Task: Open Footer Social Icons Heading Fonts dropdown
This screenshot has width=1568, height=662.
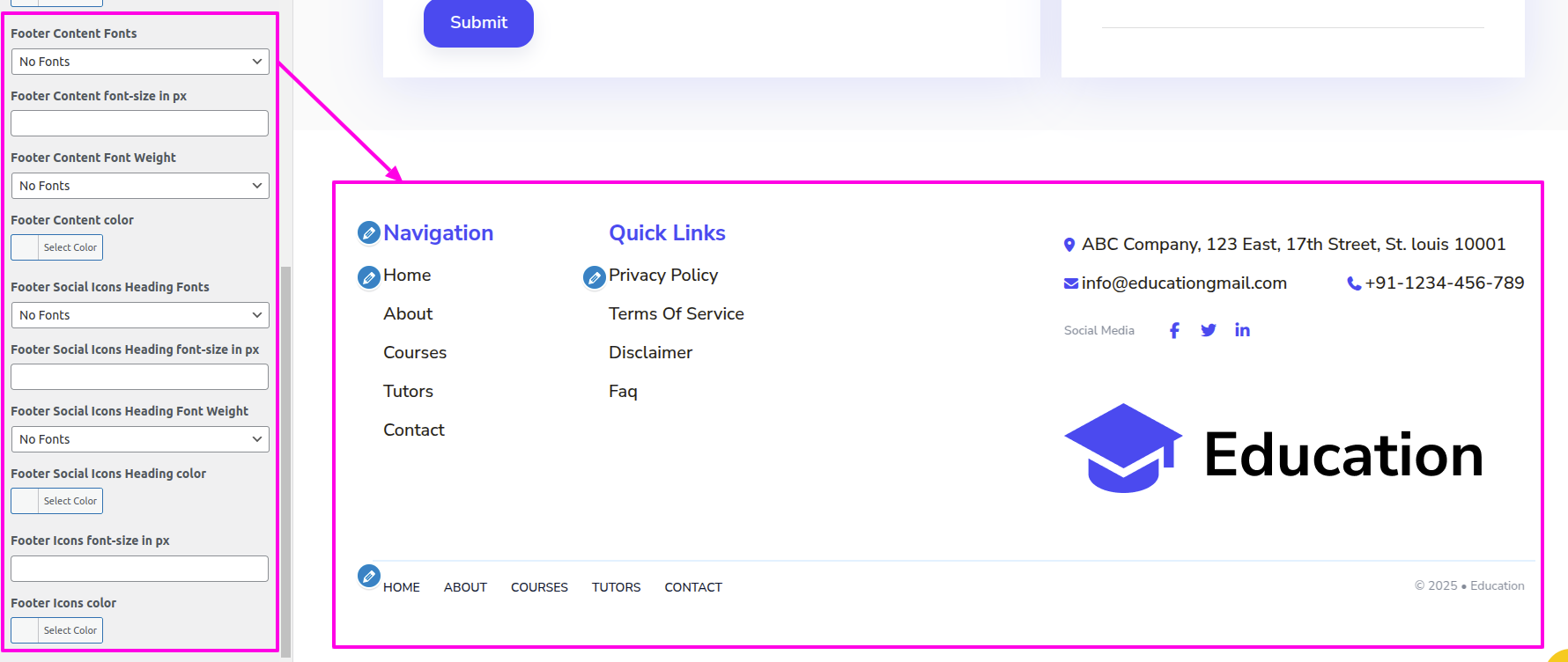Action: tap(140, 315)
